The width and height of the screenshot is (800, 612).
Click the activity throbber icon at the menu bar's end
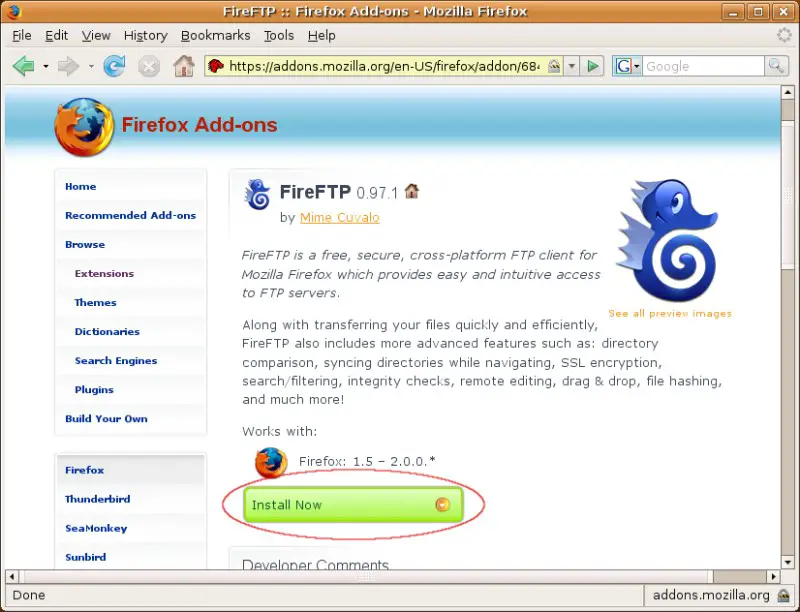click(x=784, y=35)
